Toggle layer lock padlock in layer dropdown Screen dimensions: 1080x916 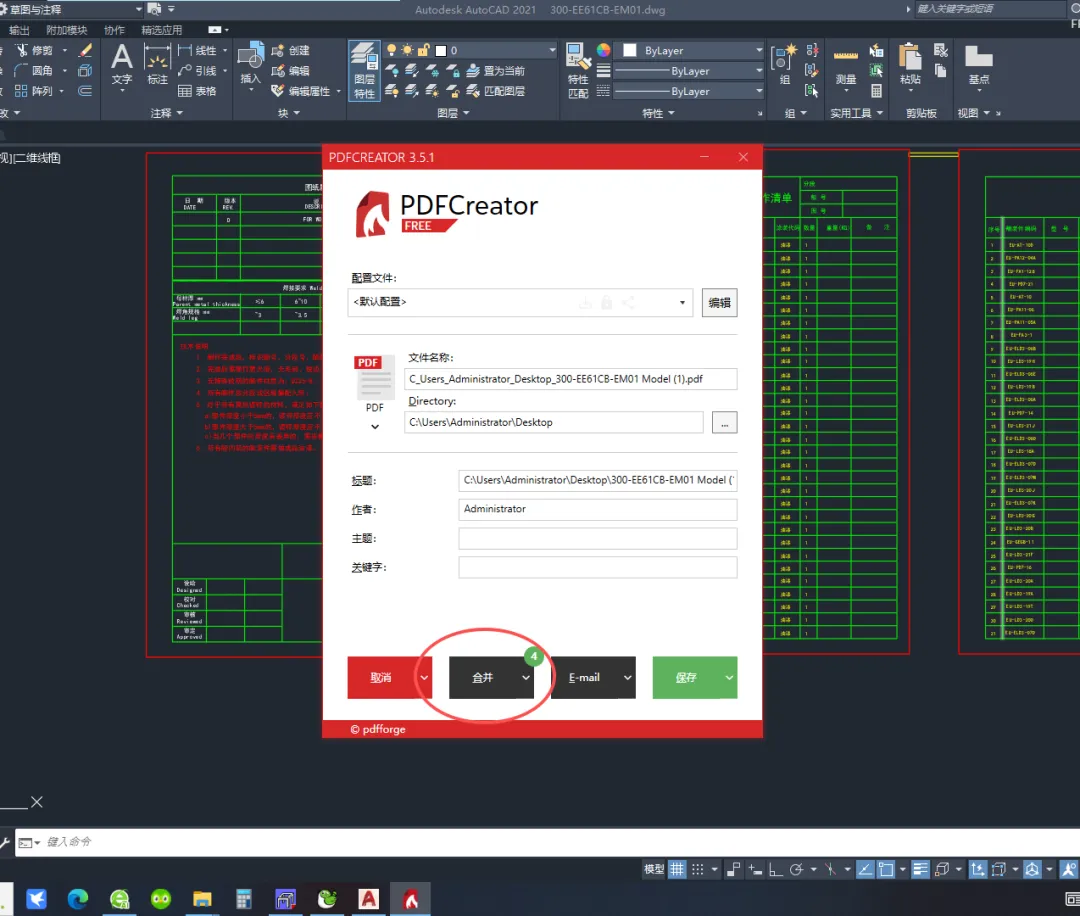click(424, 50)
